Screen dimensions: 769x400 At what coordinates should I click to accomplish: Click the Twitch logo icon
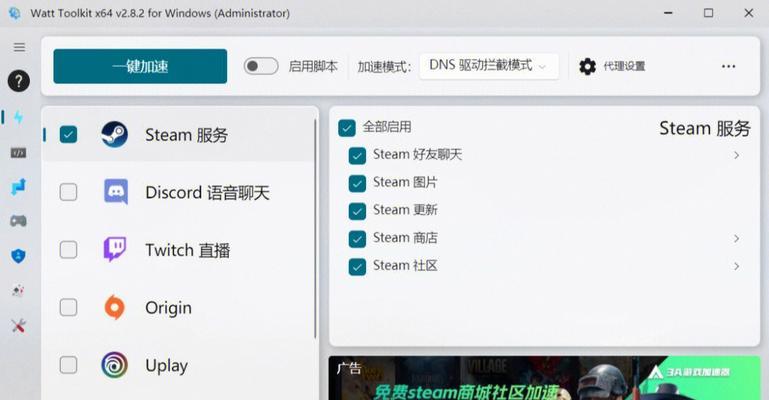click(115, 250)
